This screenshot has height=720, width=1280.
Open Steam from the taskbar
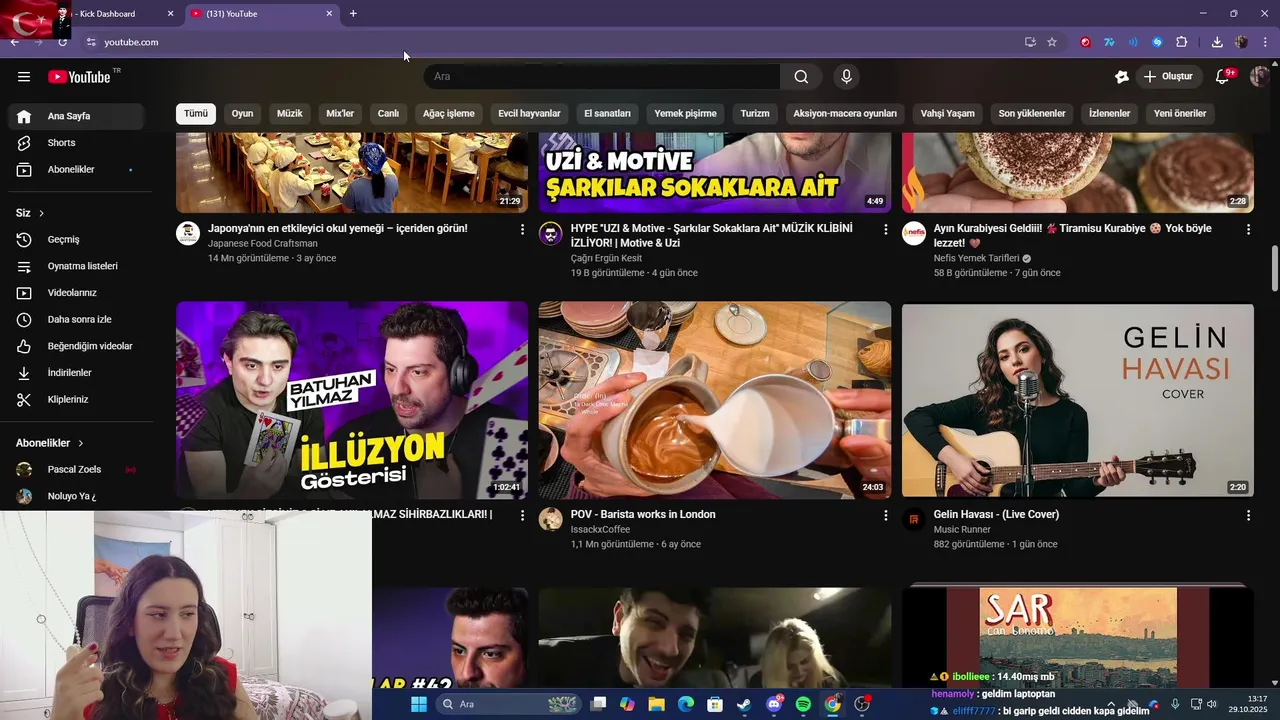click(744, 704)
